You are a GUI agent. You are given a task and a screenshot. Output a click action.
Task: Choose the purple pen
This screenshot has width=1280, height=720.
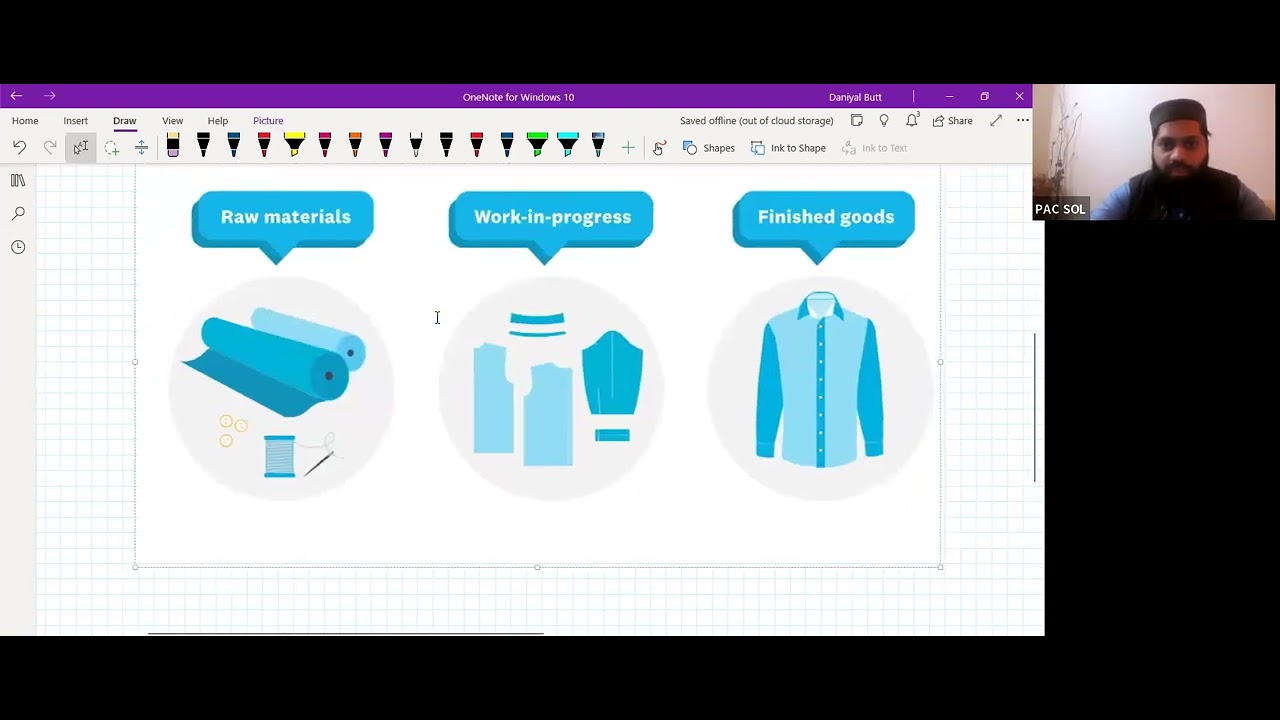386,147
